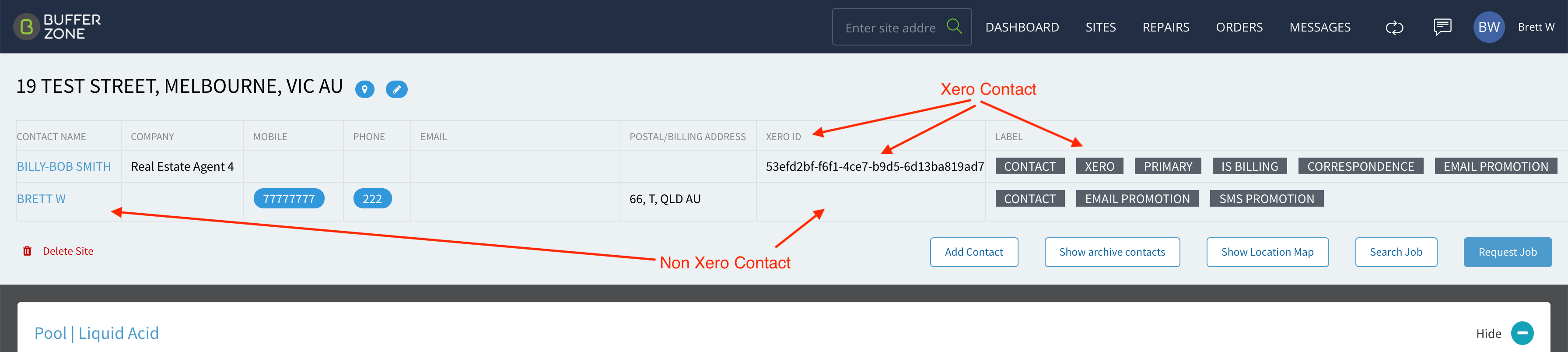The width and height of the screenshot is (1568, 352).
Task: Click the Search Job button
Action: 1396,252
